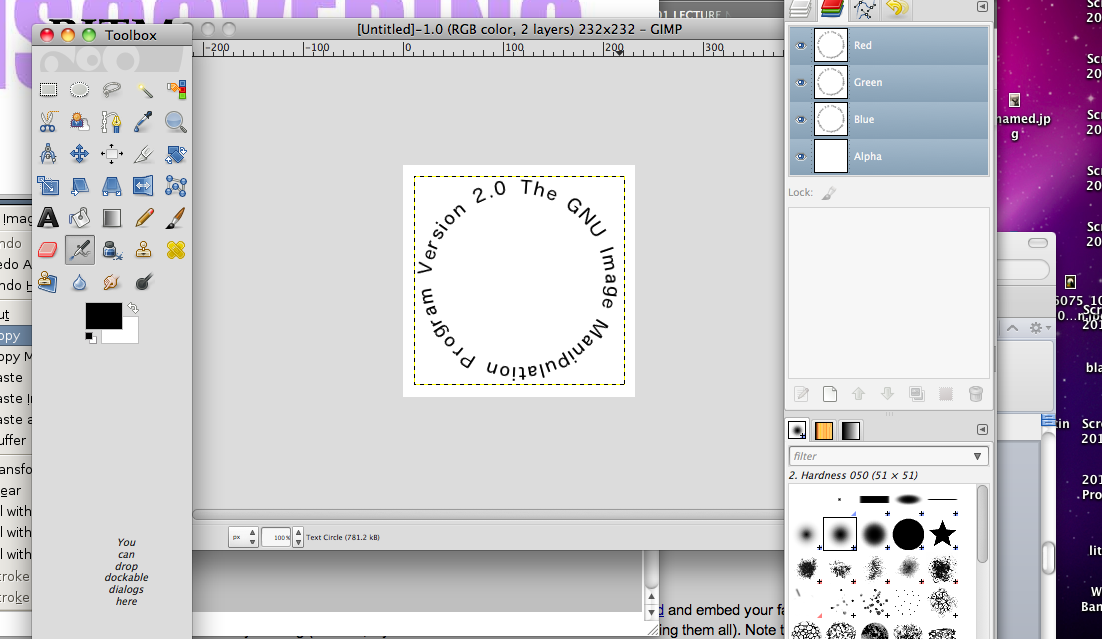Toggle visibility of the Red channel
The width and height of the screenshot is (1102, 639).
(800, 46)
